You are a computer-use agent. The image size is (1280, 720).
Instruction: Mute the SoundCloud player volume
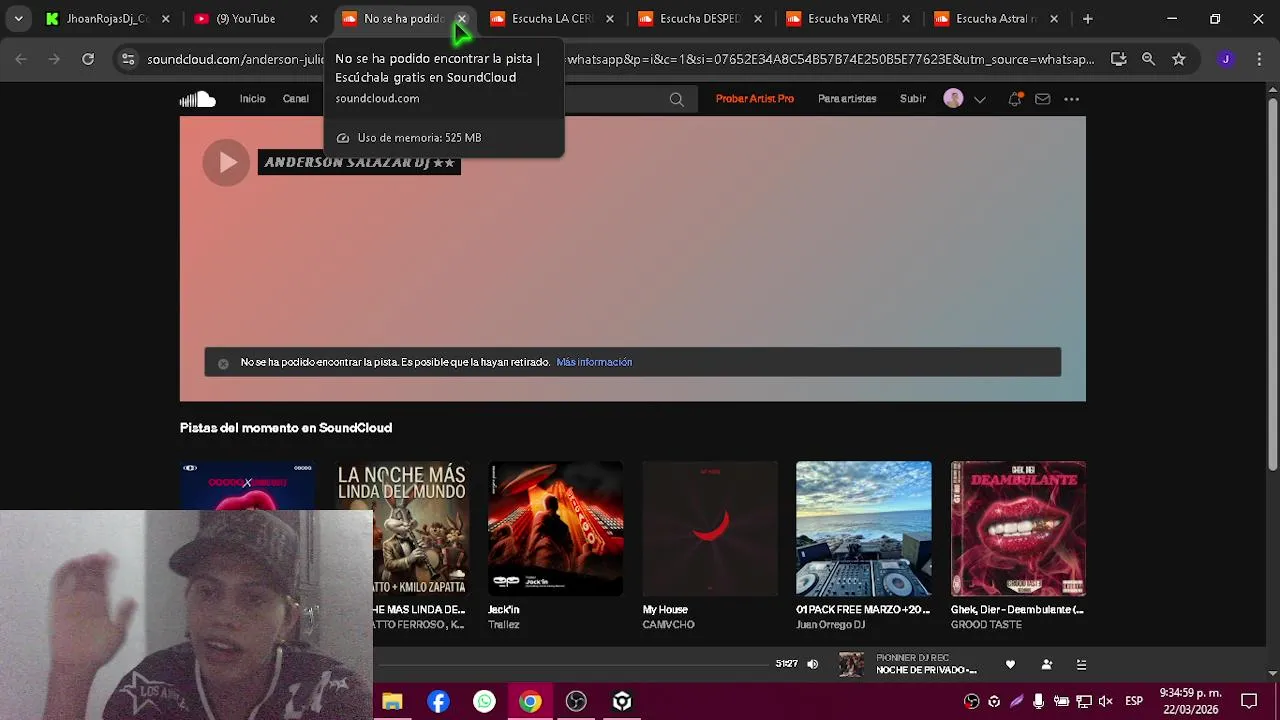812,664
